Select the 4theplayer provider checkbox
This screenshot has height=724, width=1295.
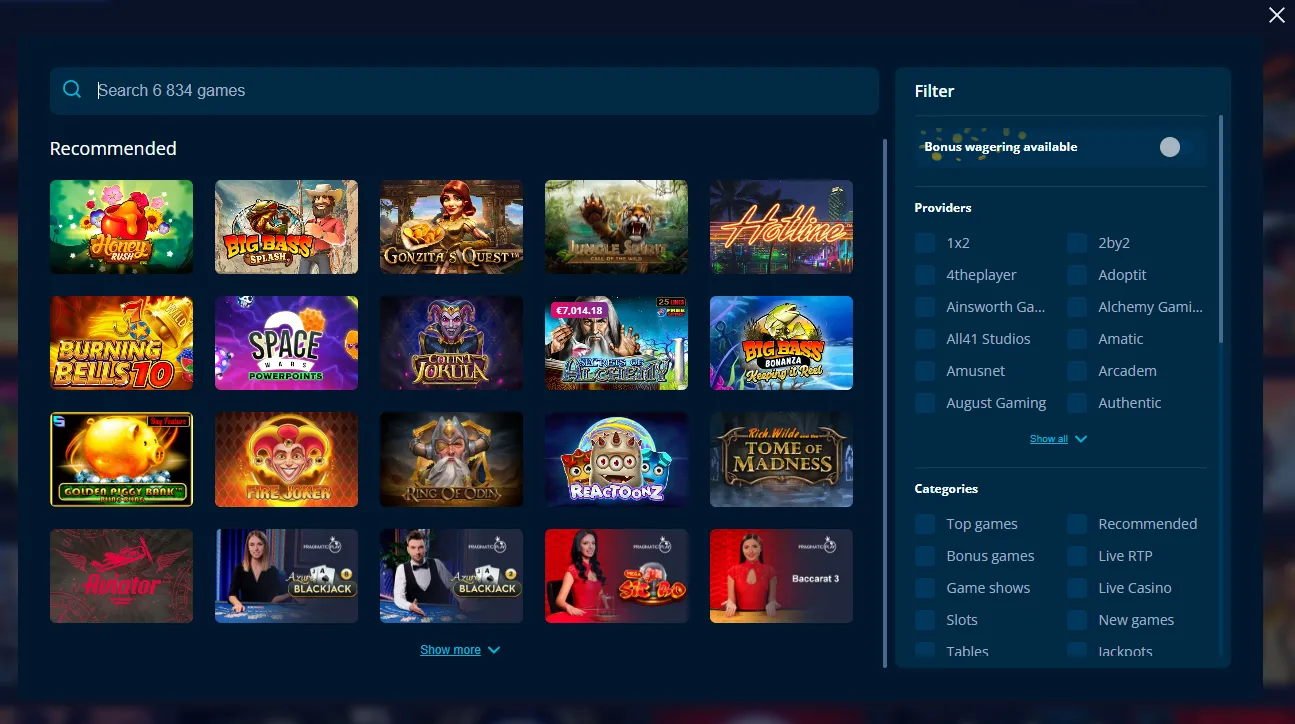(925, 275)
